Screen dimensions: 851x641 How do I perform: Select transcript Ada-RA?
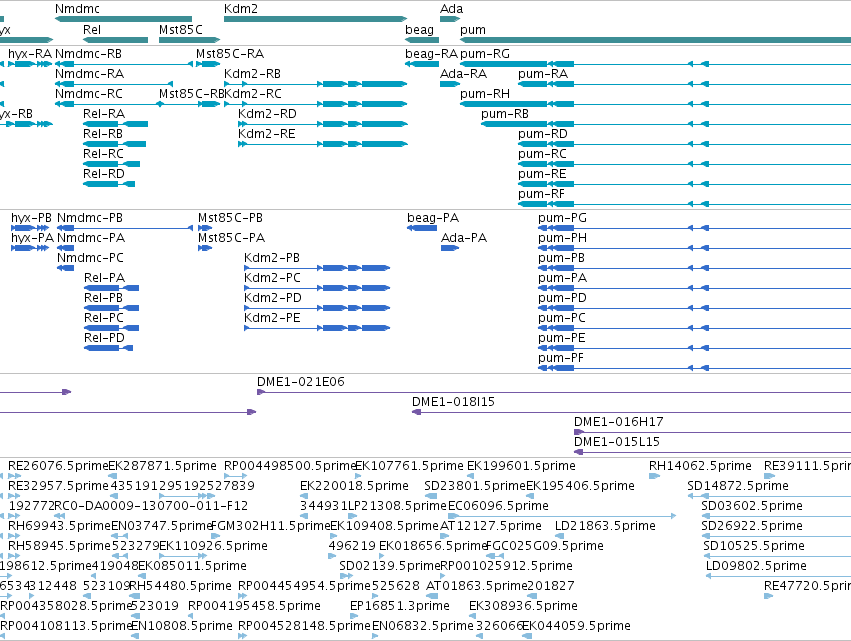coord(450,84)
